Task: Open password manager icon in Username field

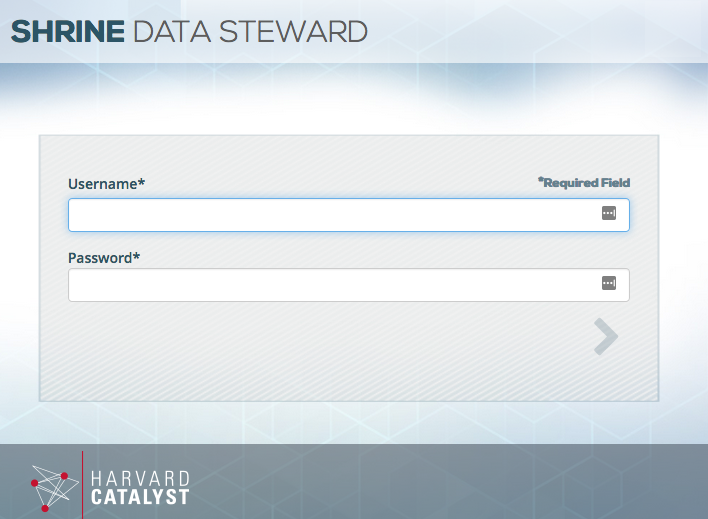Action: point(609,213)
